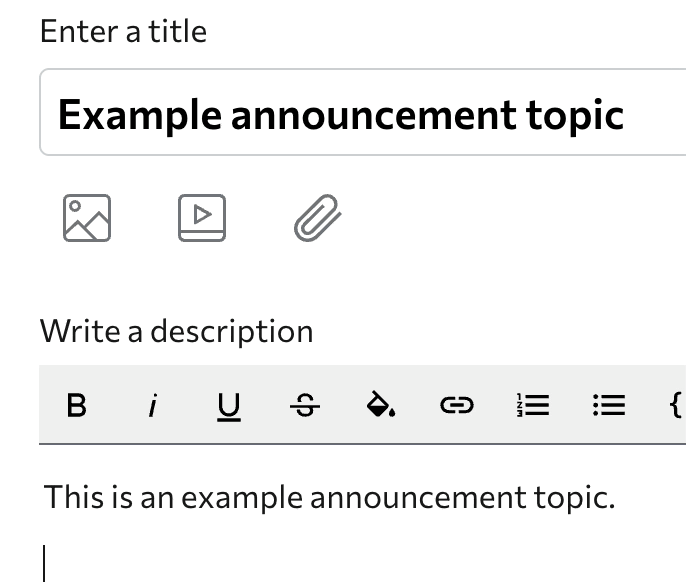Apply underline to the text
Screen dimensions: 686x582
tap(229, 405)
